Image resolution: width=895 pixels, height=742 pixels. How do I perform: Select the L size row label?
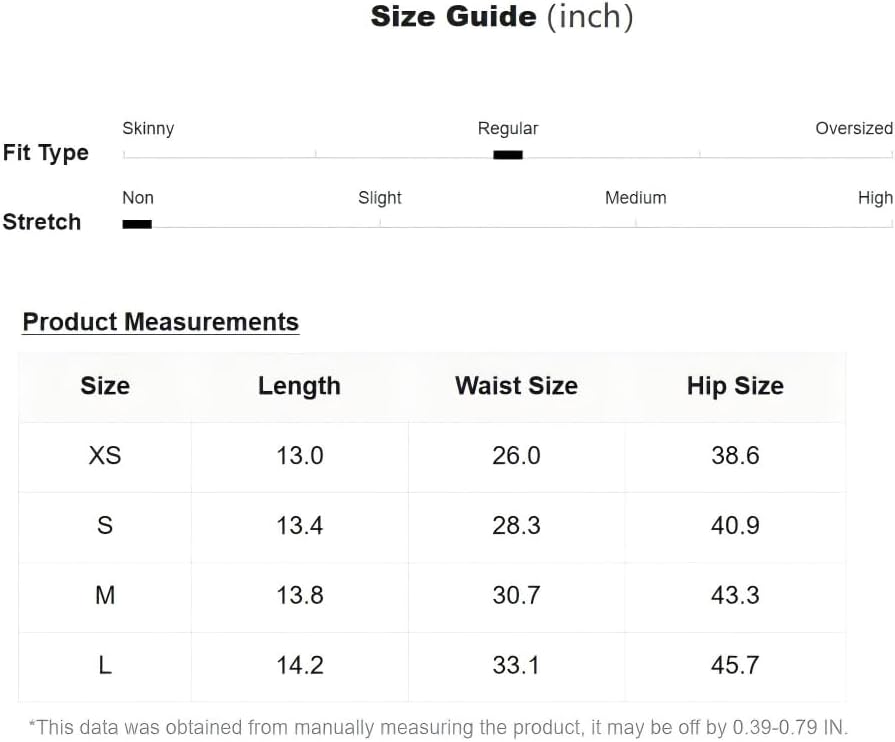pyautogui.click(x=105, y=665)
